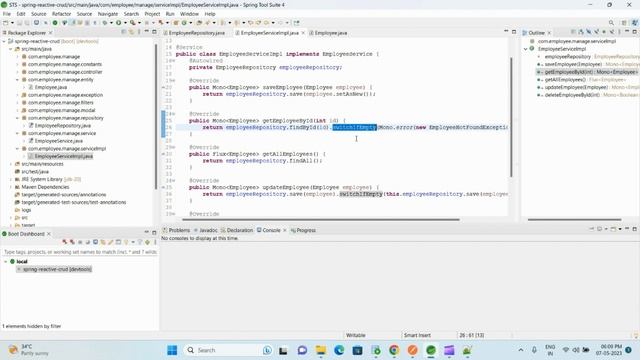Open the Window menu
The image size is (640, 360).
[189, 14]
